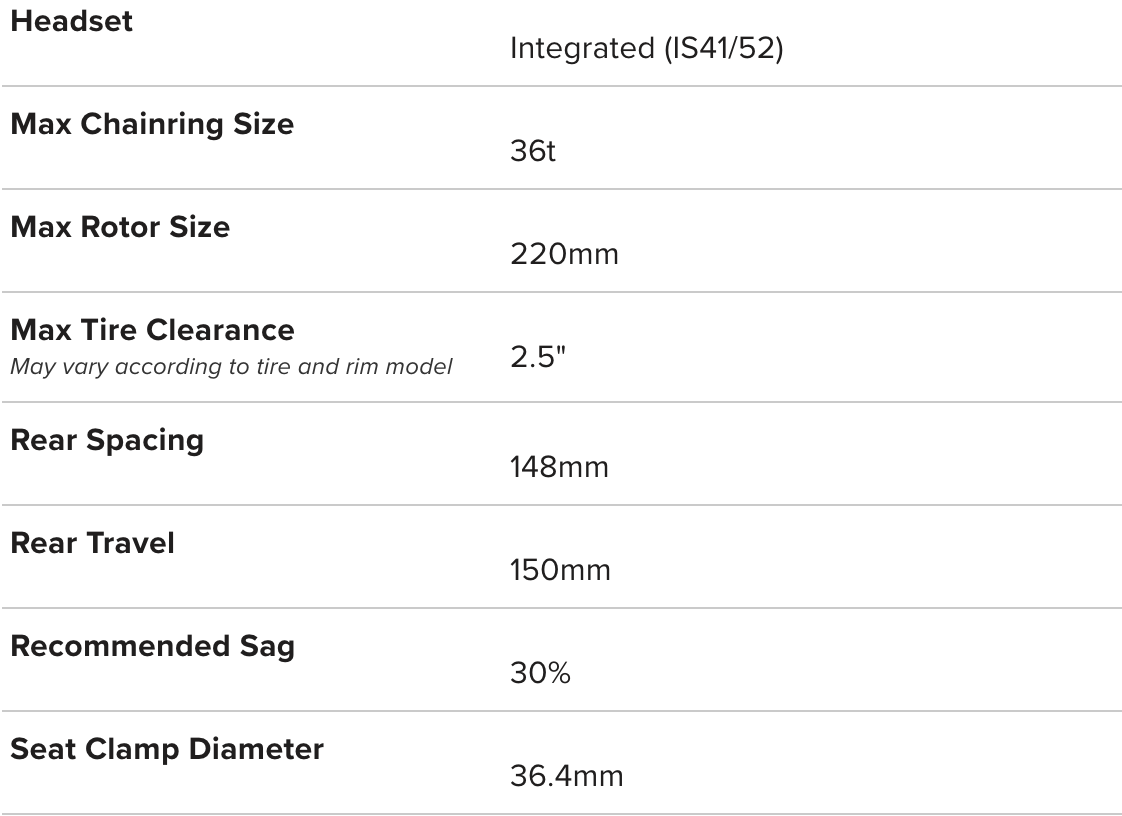Click the Max Chainring Size label
This screenshot has width=1122, height=816.
coord(152,125)
